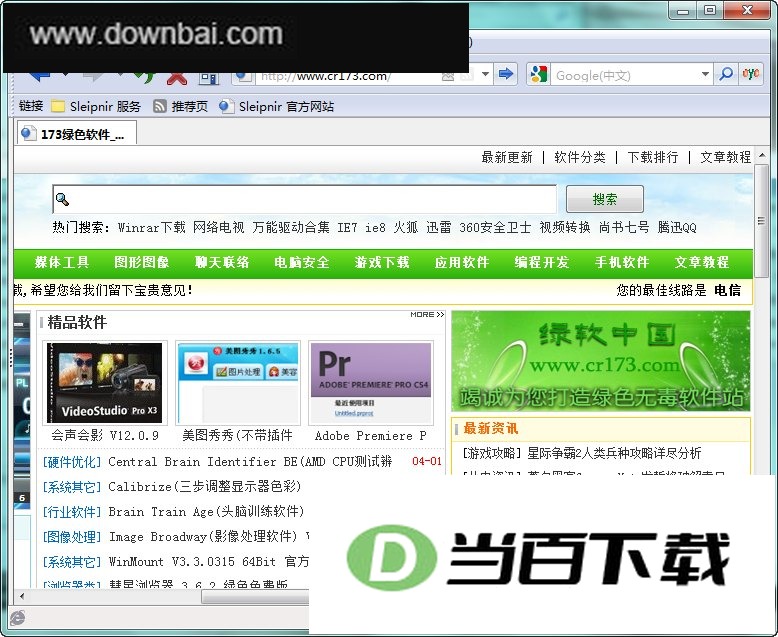Click the 下载排行 link

[x=652, y=157]
